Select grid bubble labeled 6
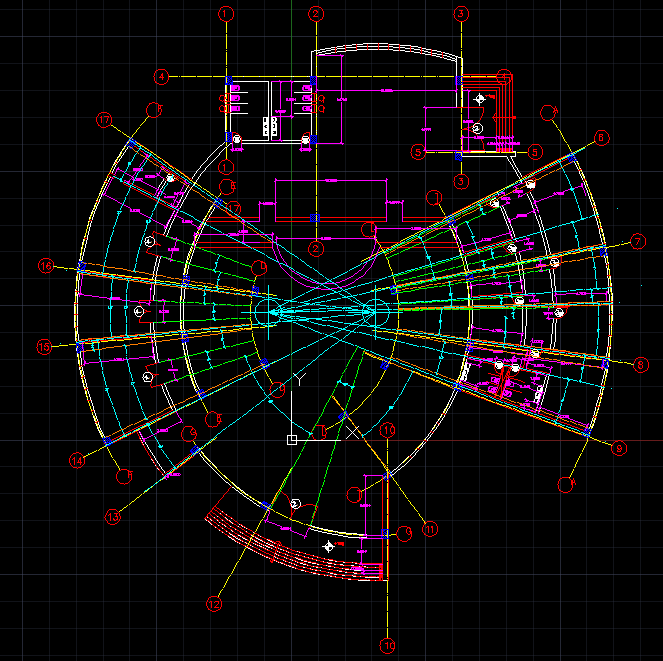This screenshot has width=663, height=661. pos(601,138)
